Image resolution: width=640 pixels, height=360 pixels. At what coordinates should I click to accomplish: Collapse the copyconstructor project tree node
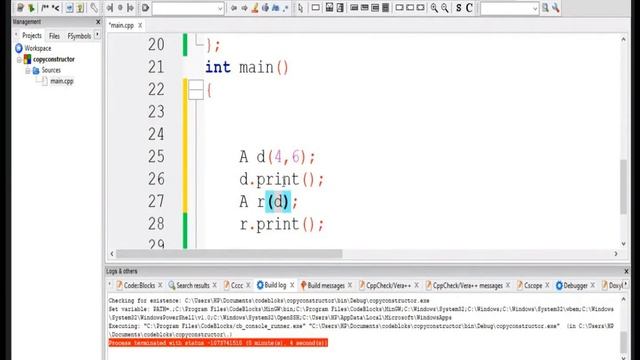[x=19, y=60]
